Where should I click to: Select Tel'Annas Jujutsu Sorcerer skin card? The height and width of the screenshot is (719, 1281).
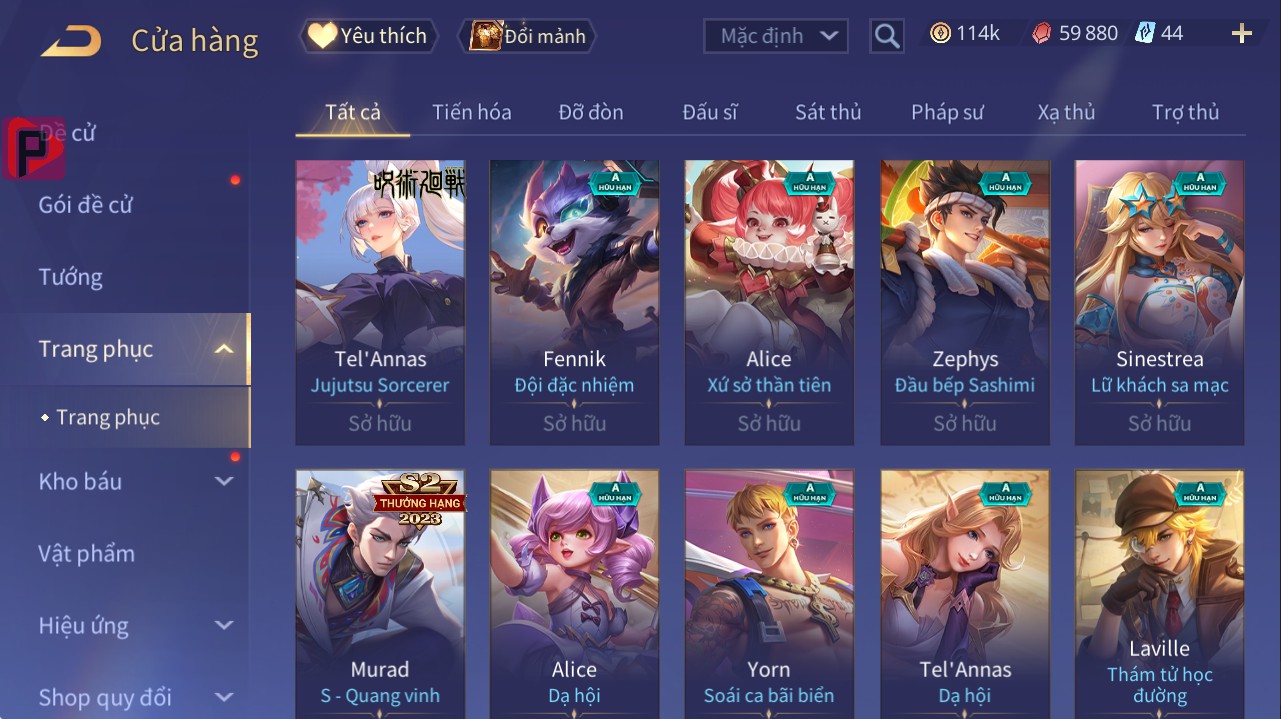tap(380, 302)
